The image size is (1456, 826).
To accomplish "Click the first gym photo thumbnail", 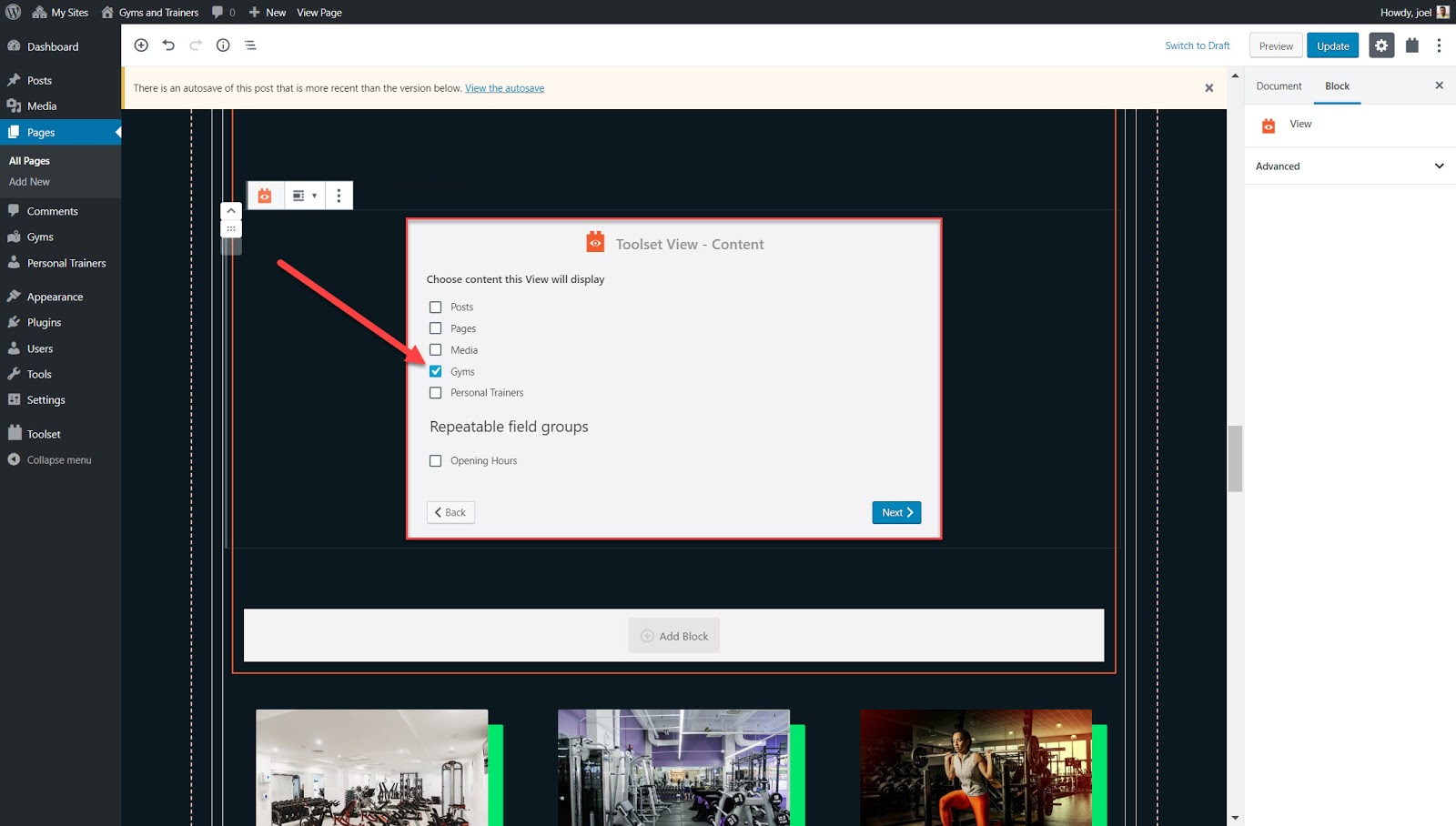I will (x=371, y=768).
